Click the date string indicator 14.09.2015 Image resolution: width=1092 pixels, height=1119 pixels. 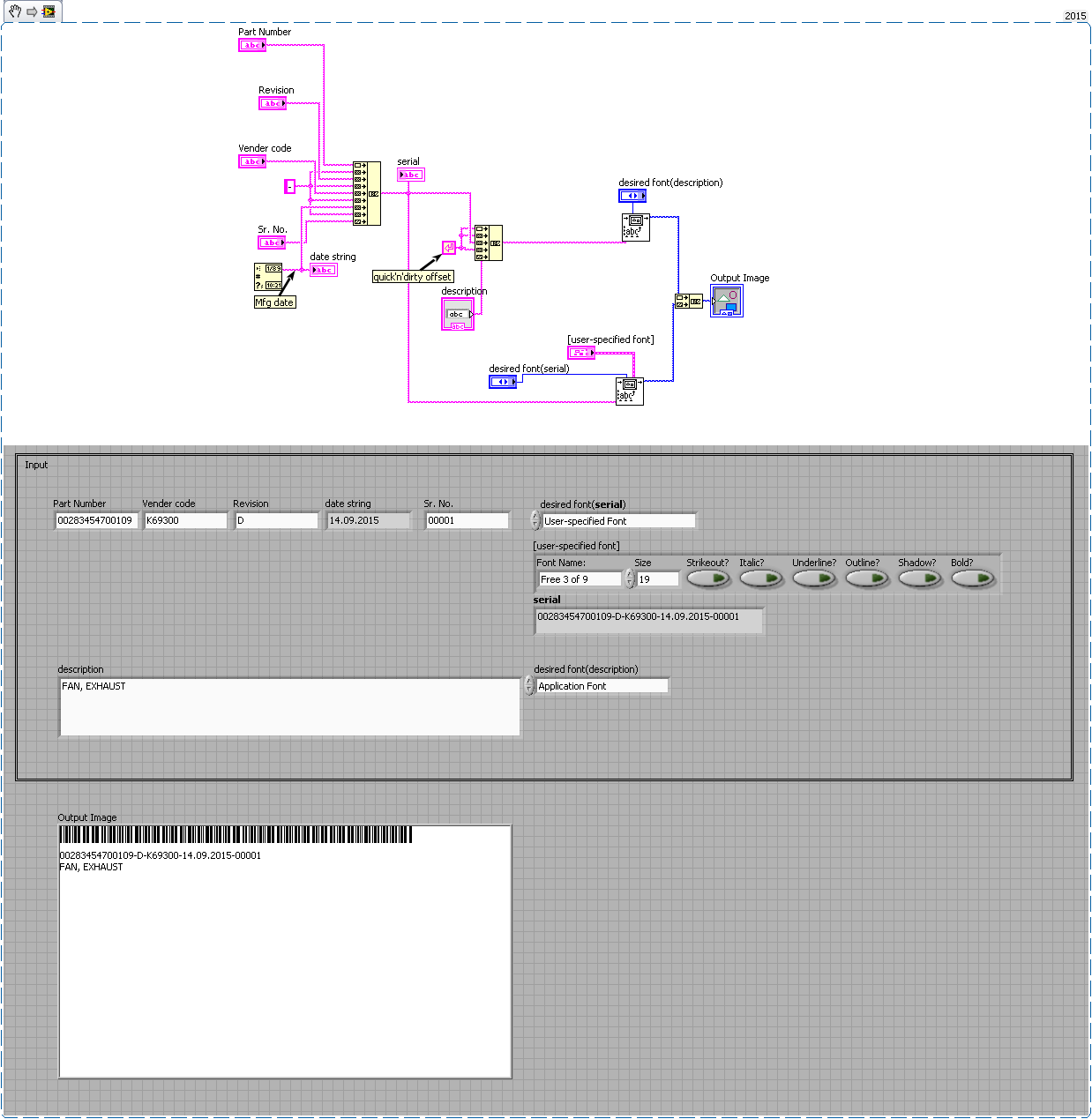coord(368,520)
